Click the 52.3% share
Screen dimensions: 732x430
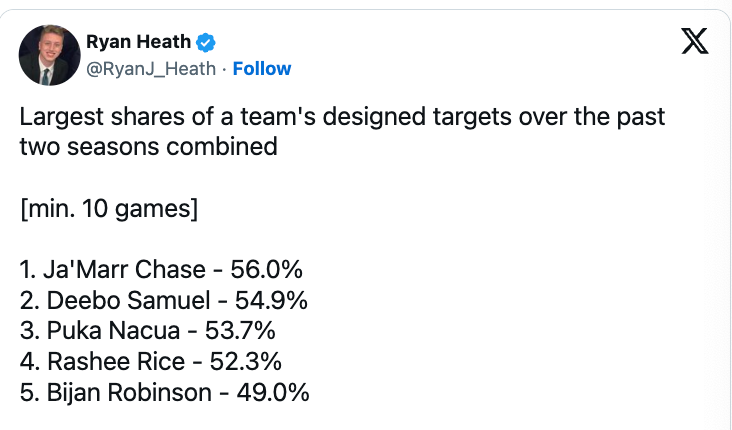click(246, 362)
